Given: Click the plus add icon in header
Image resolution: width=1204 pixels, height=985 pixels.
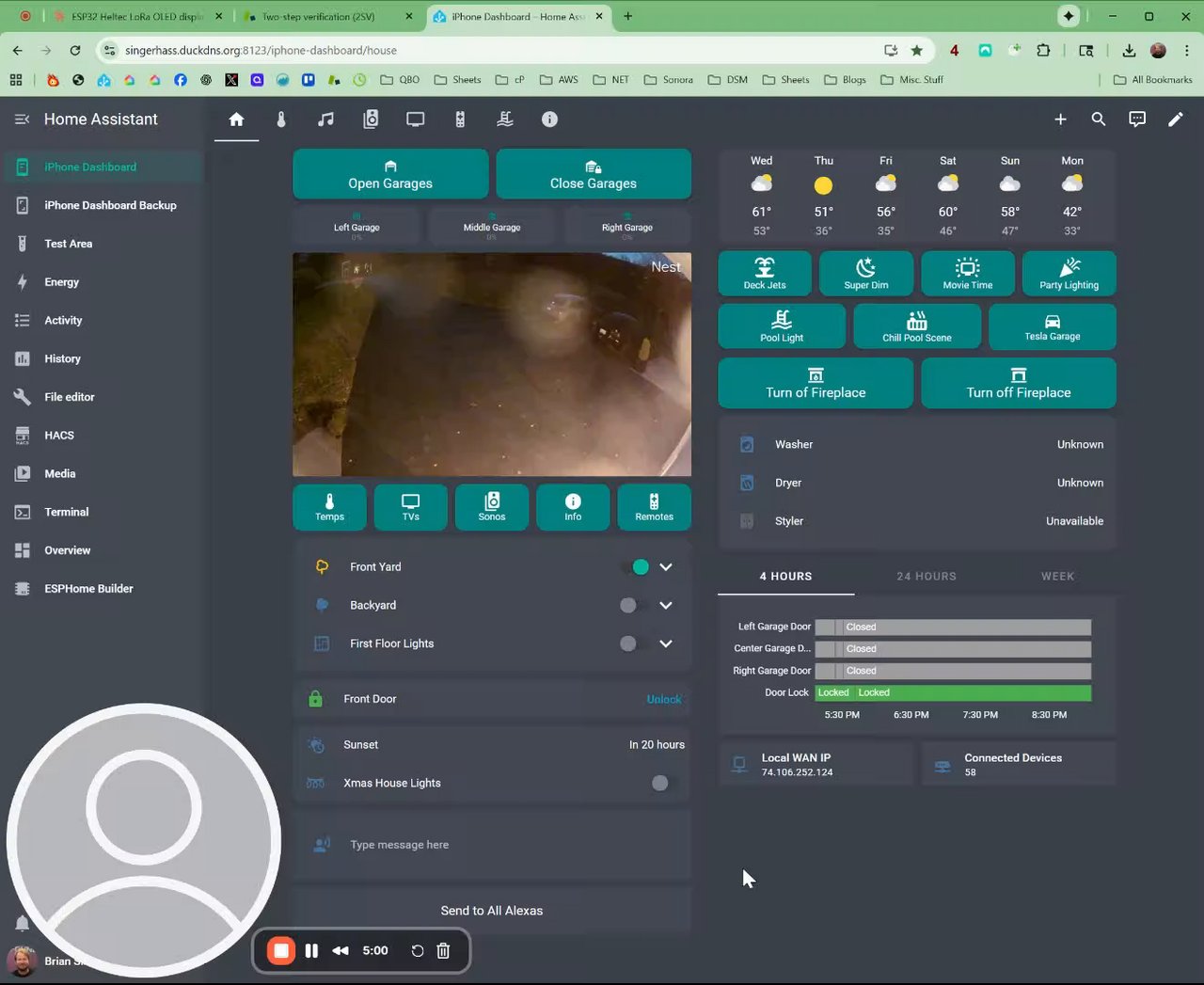Looking at the screenshot, I should click(x=1060, y=119).
